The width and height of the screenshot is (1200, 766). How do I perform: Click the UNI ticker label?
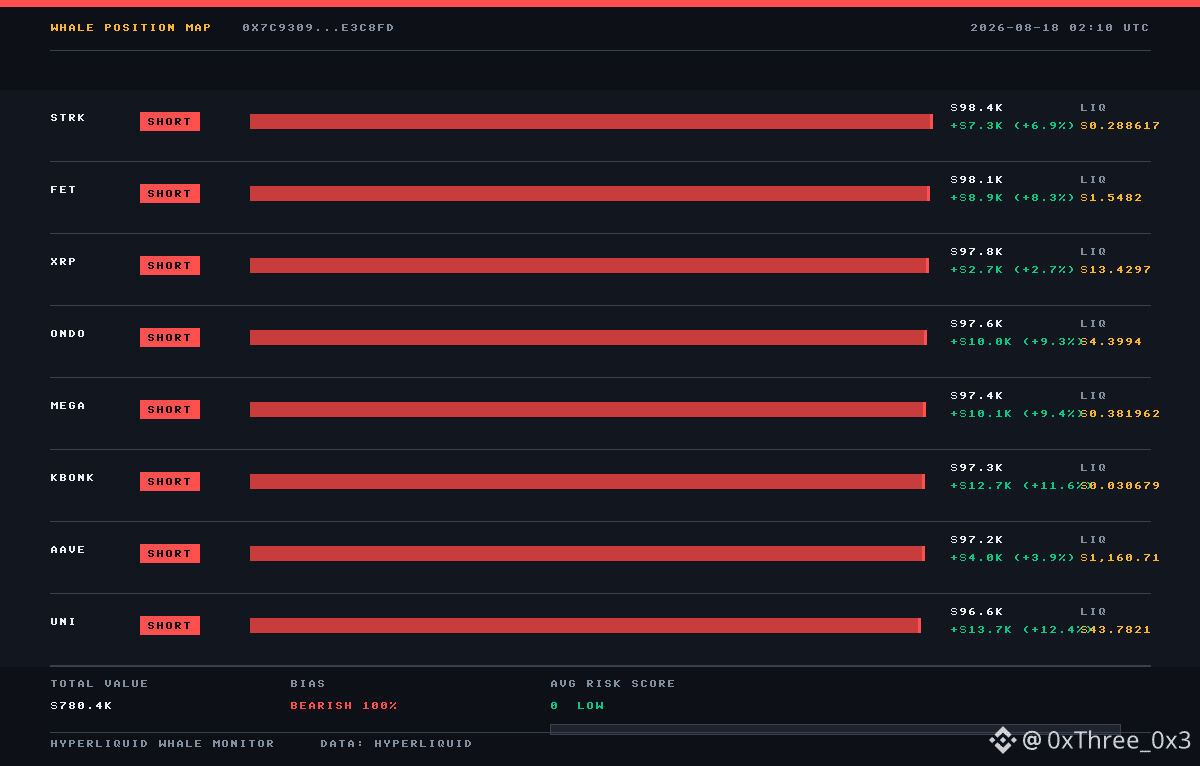[x=63, y=622]
